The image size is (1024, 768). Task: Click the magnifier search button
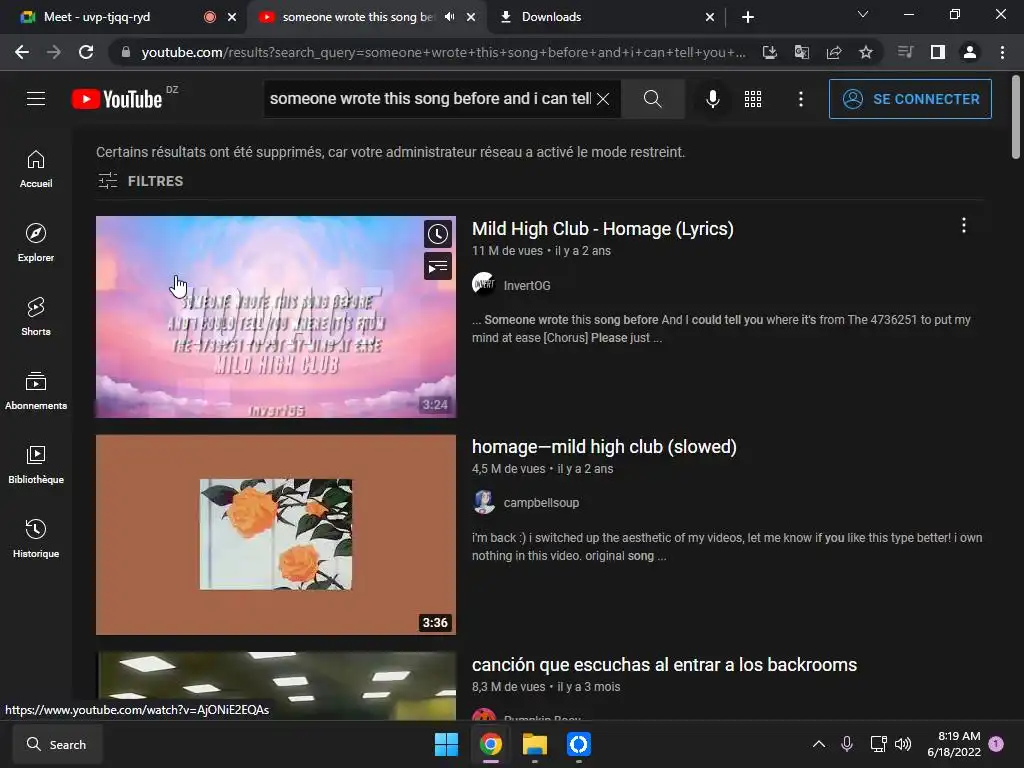652,99
